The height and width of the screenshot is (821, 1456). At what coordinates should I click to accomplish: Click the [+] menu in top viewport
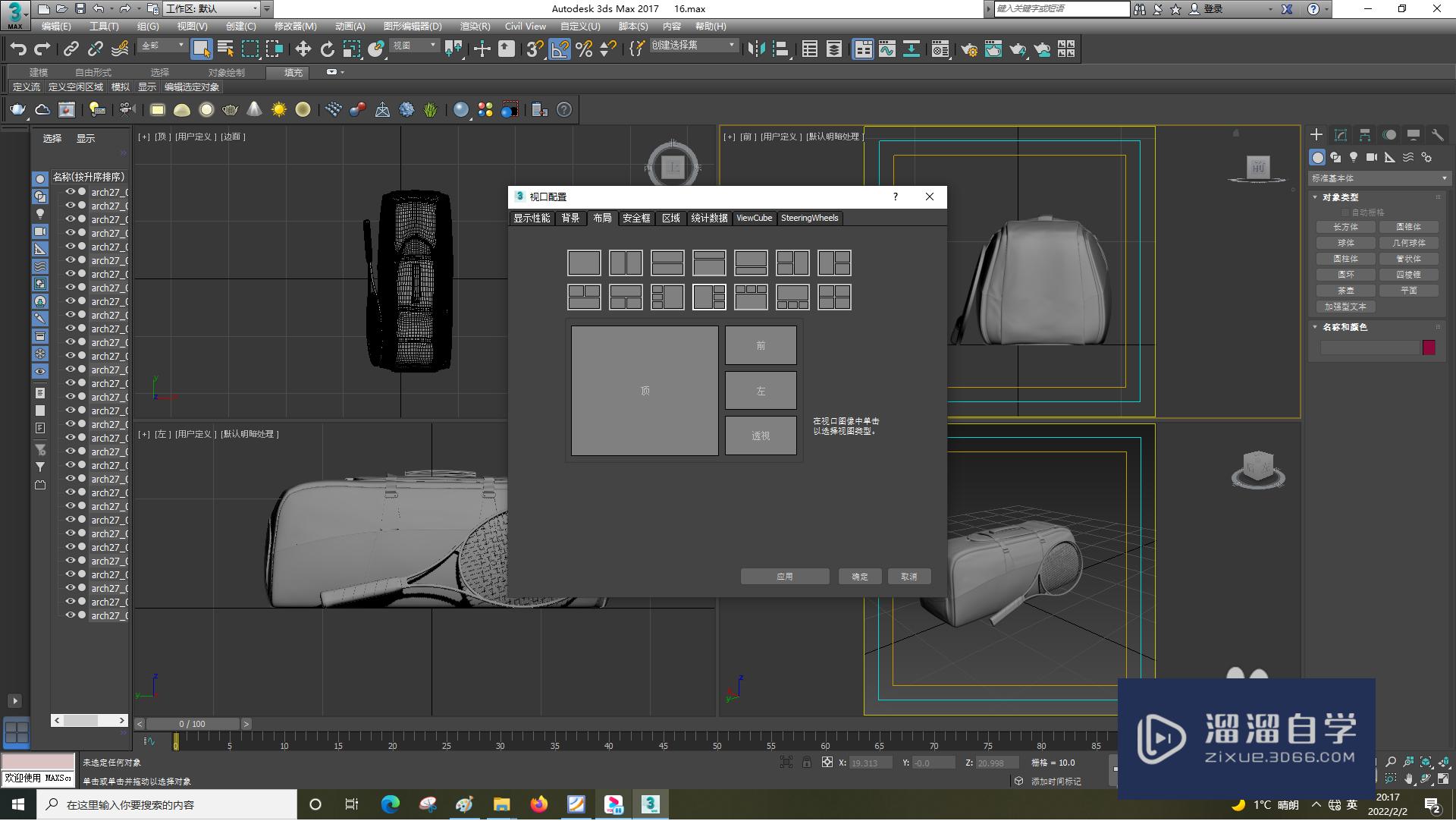(x=144, y=137)
